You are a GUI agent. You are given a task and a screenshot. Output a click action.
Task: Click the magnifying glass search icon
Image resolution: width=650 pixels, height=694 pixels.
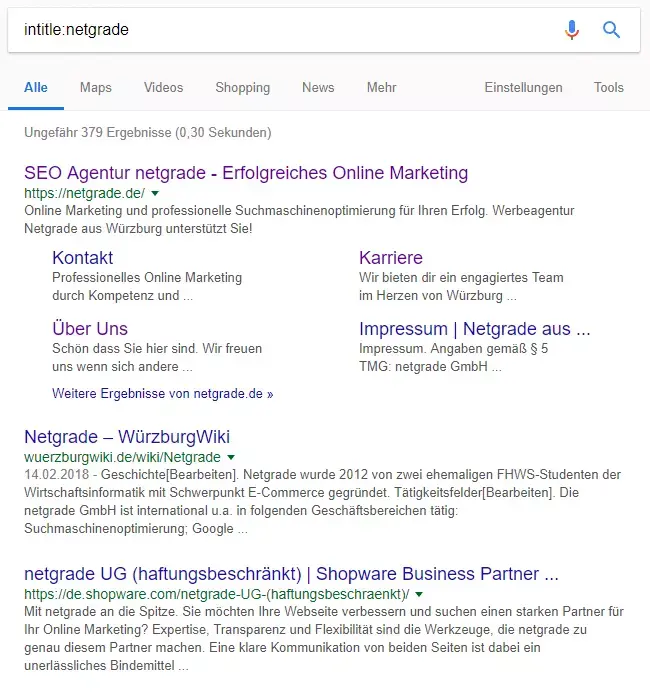coord(611,30)
